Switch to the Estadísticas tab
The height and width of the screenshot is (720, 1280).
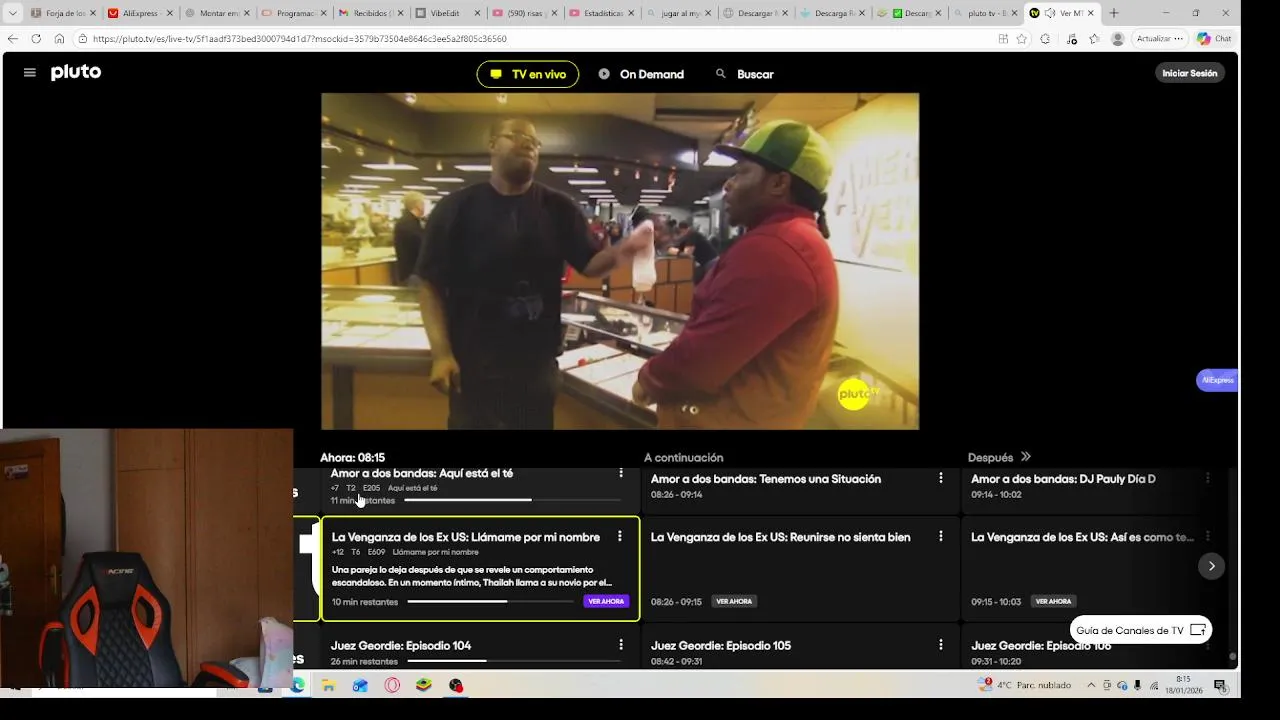(600, 13)
